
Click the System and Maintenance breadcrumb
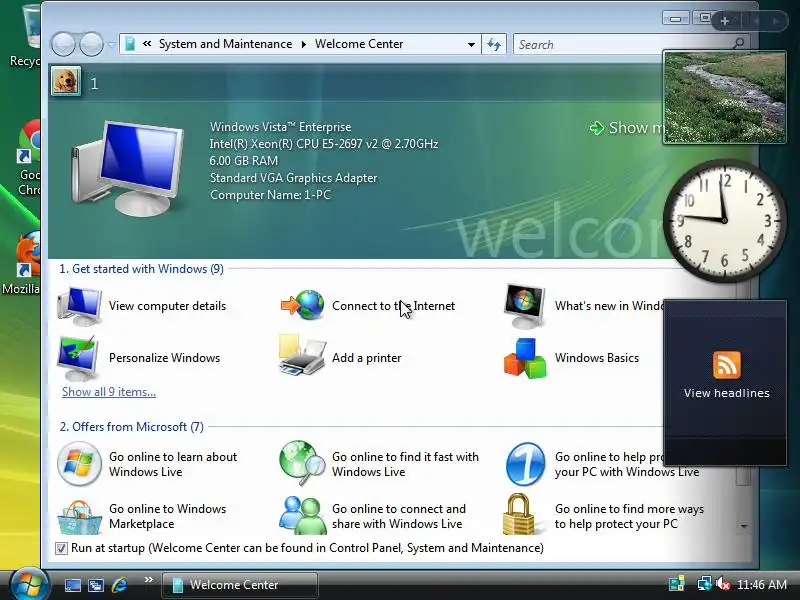(x=226, y=44)
